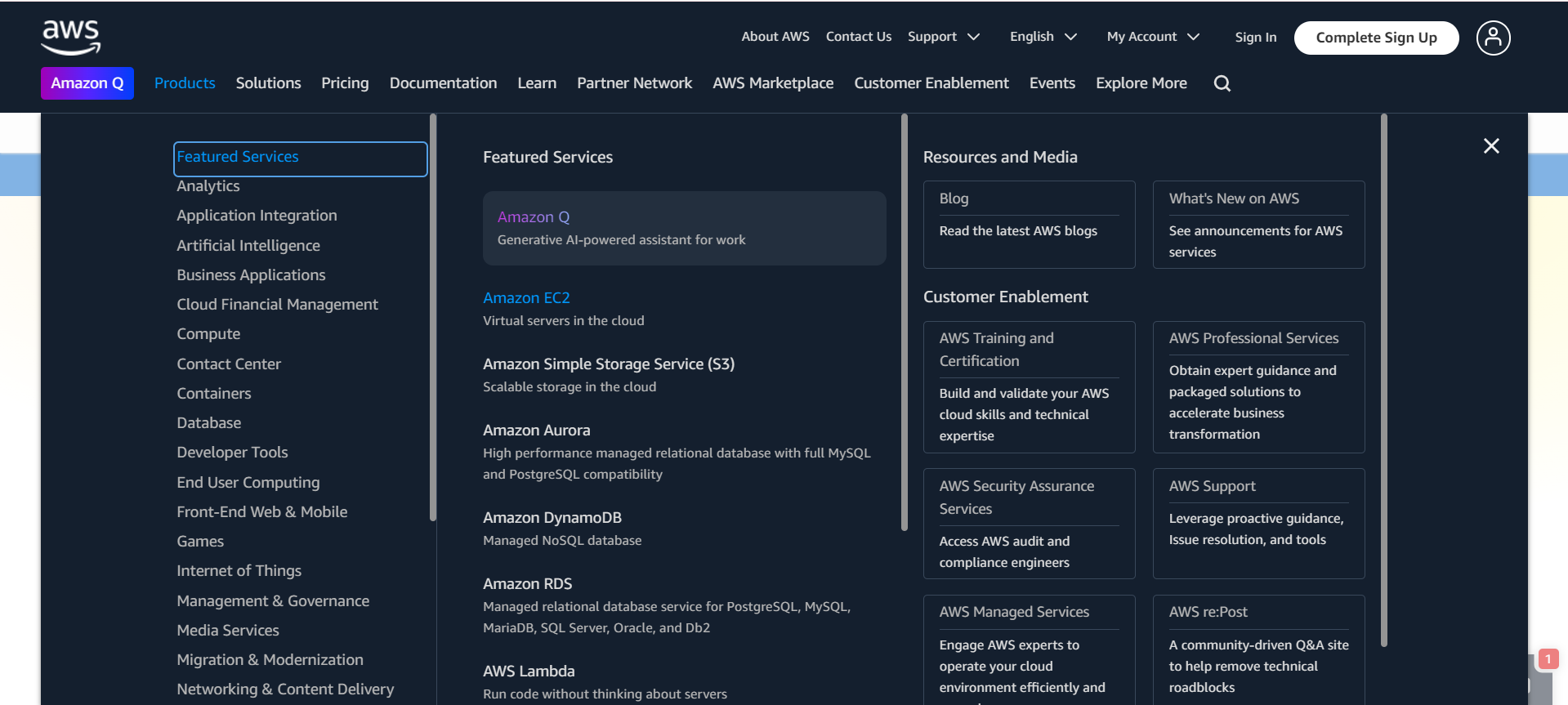Screen dimensions: 1568x705
Task: Open AWS Managed Services card
Action: (x=1029, y=649)
